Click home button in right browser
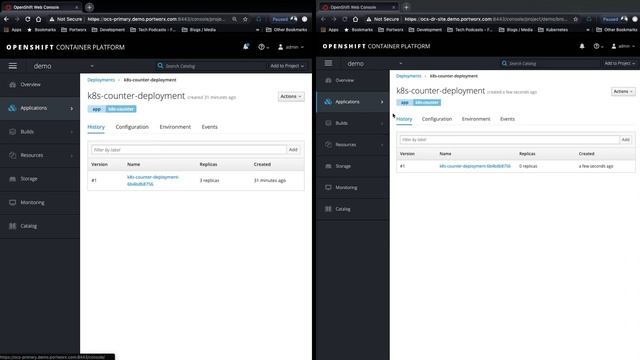The width and height of the screenshot is (640, 360). pyautogui.click(x=356, y=19)
